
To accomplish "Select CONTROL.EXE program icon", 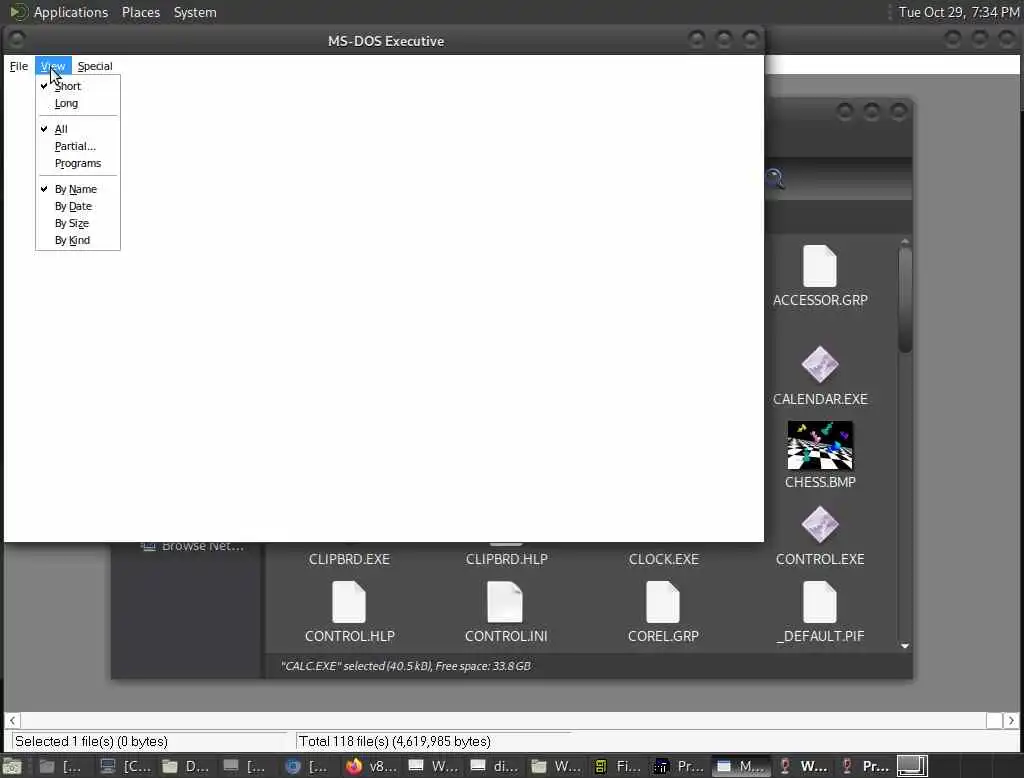I will (x=820, y=525).
